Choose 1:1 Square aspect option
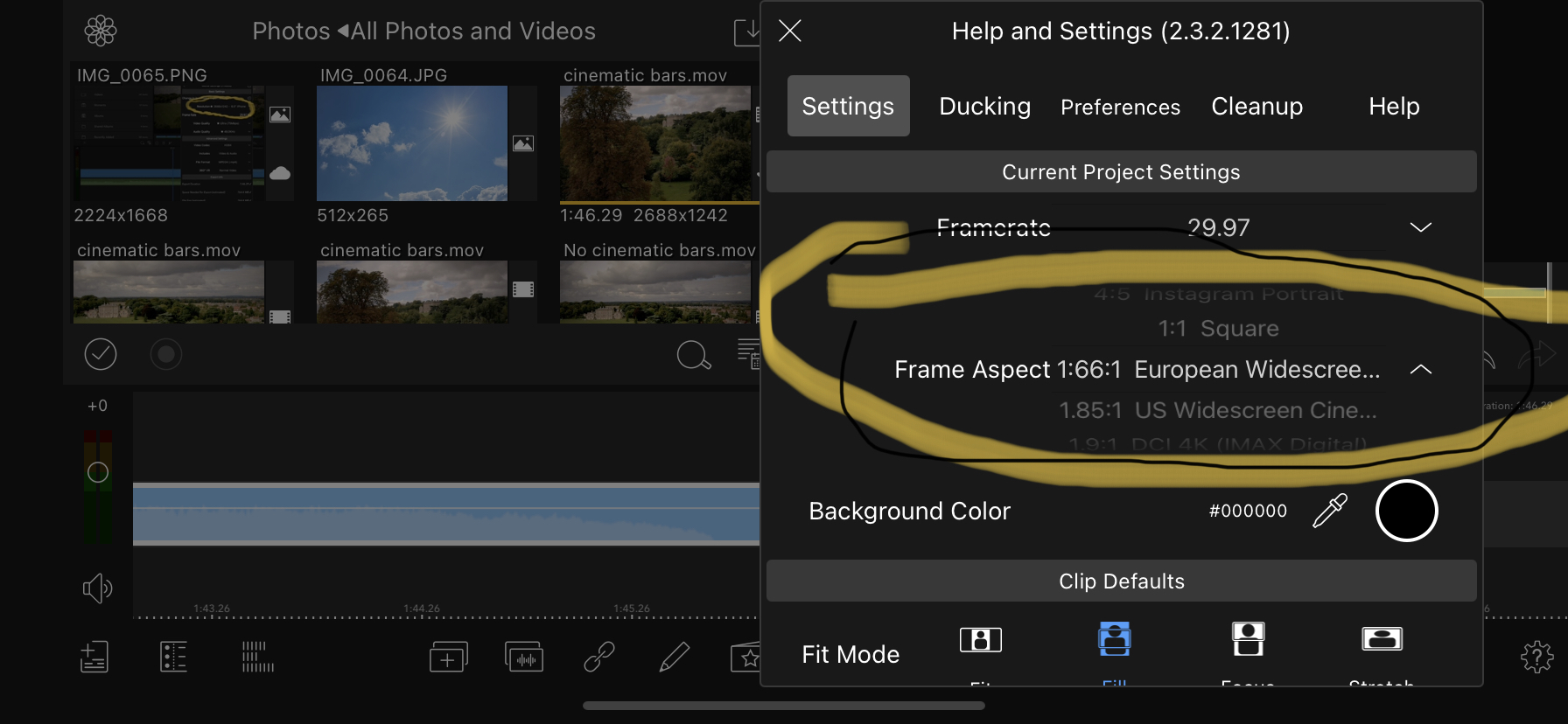The image size is (1568, 724). click(x=1218, y=329)
